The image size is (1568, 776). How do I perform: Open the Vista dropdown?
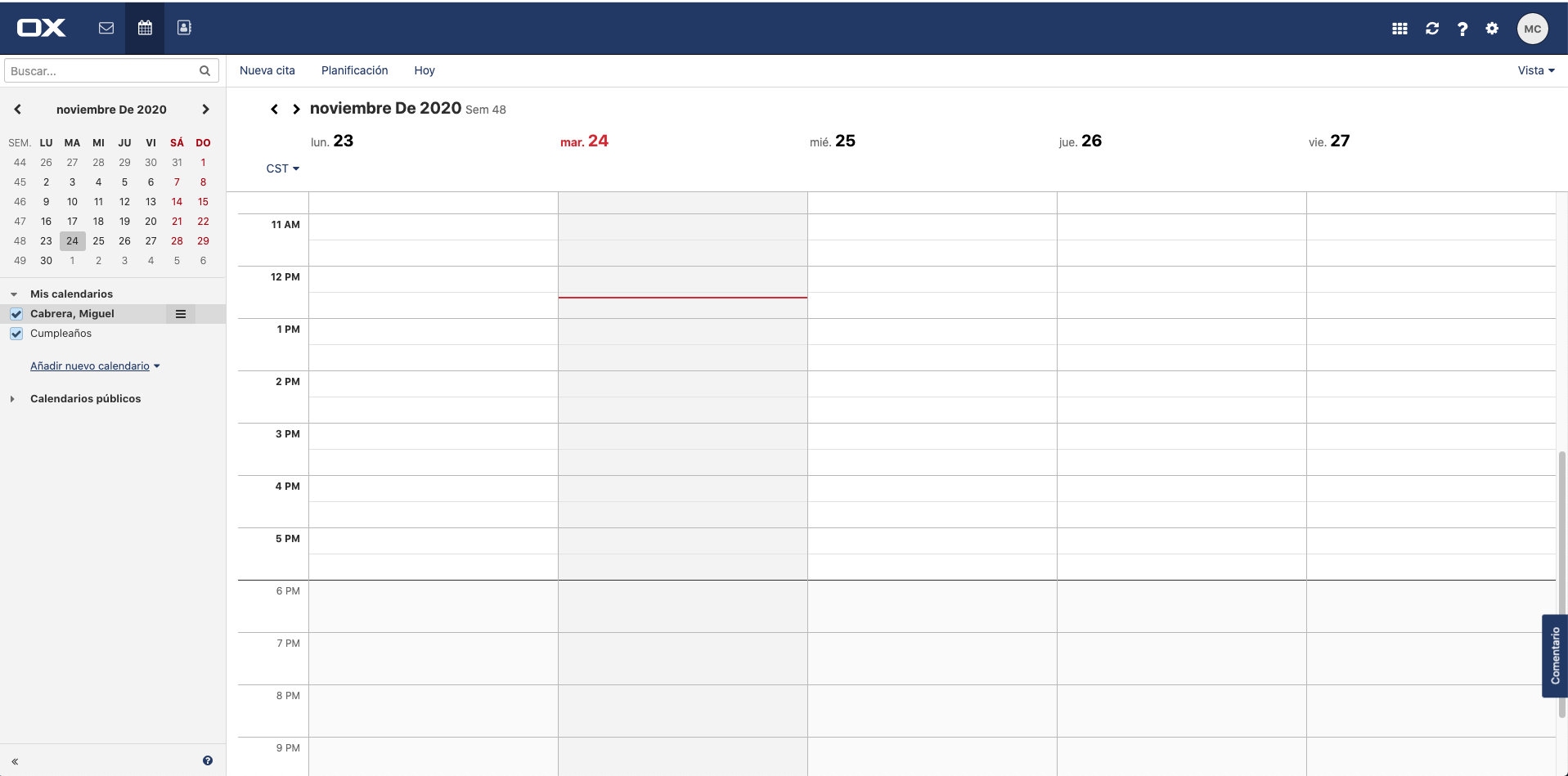pyautogui.click(x=1535, y=70)
